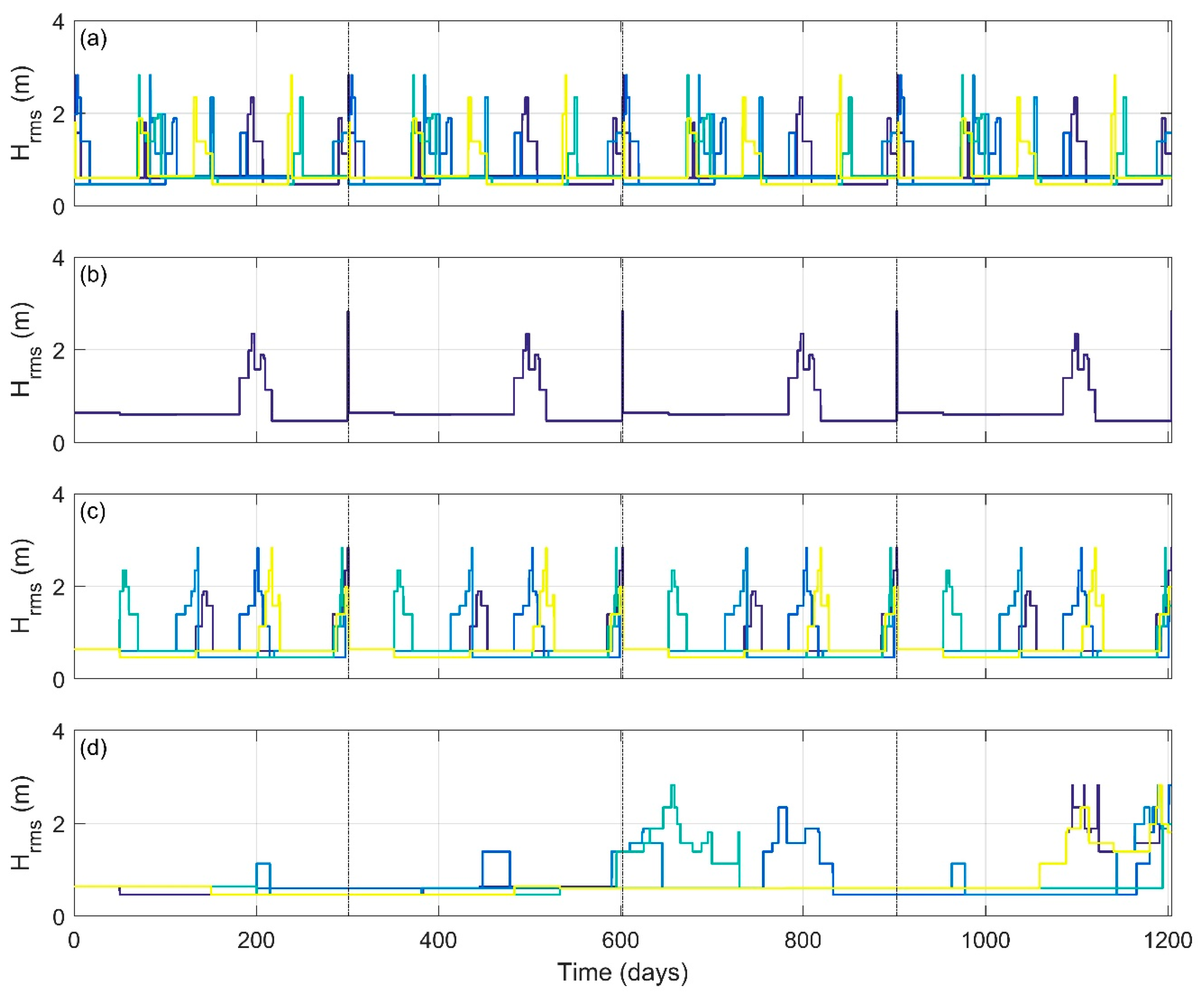1204x996 pixels.
Task: Click the y-axis tick label 2 in panel (b)
Action: pyautogui.click(x=59, y=351)
